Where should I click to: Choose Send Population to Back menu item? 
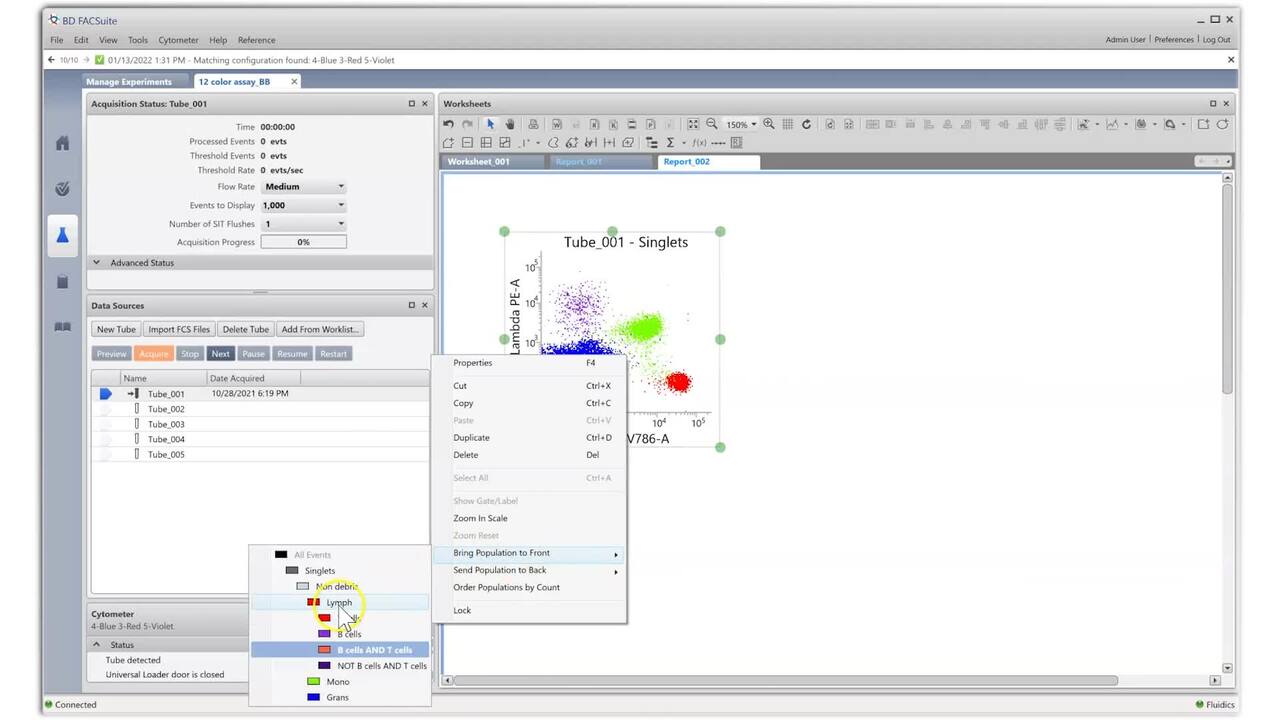[500, 570]
